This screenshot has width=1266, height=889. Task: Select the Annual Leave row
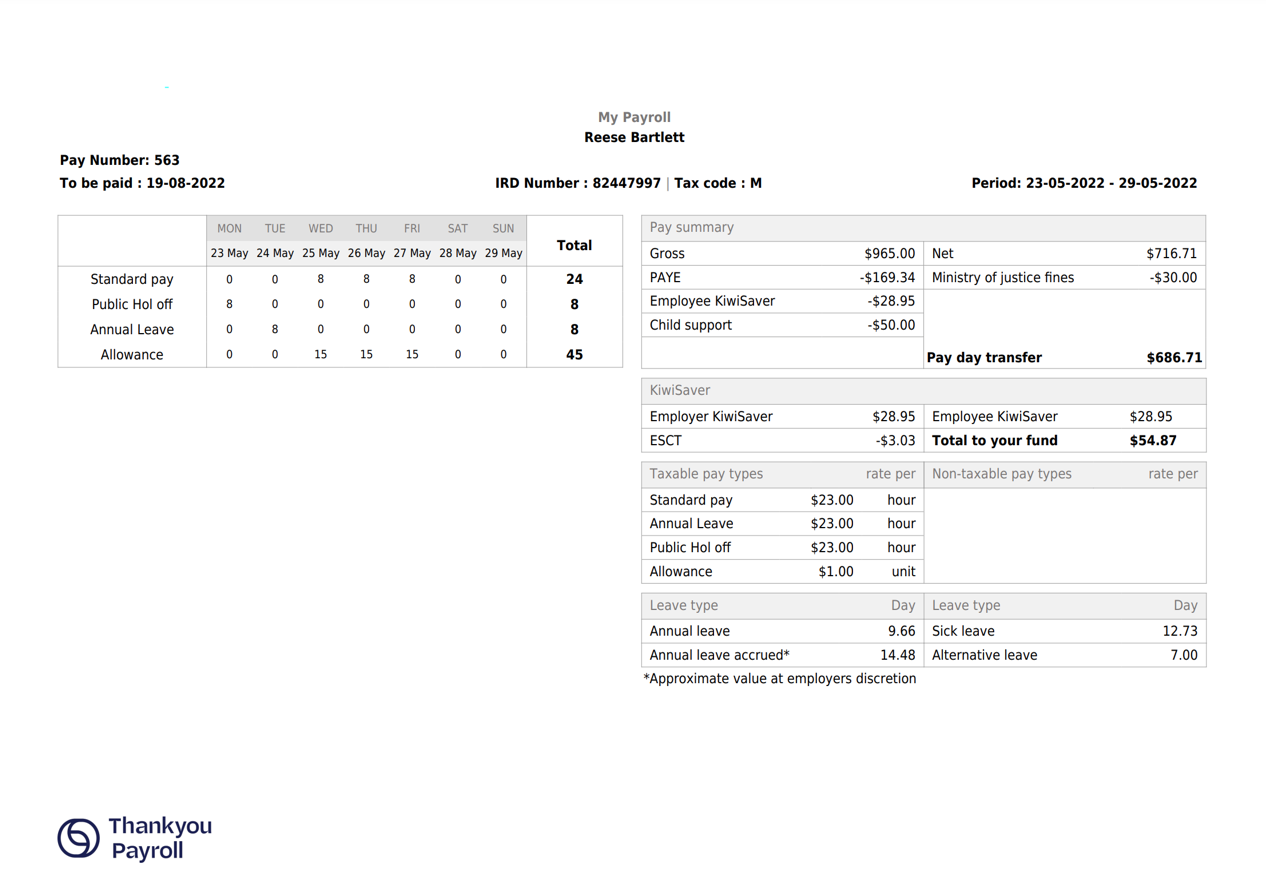click(x=132, y=329)
